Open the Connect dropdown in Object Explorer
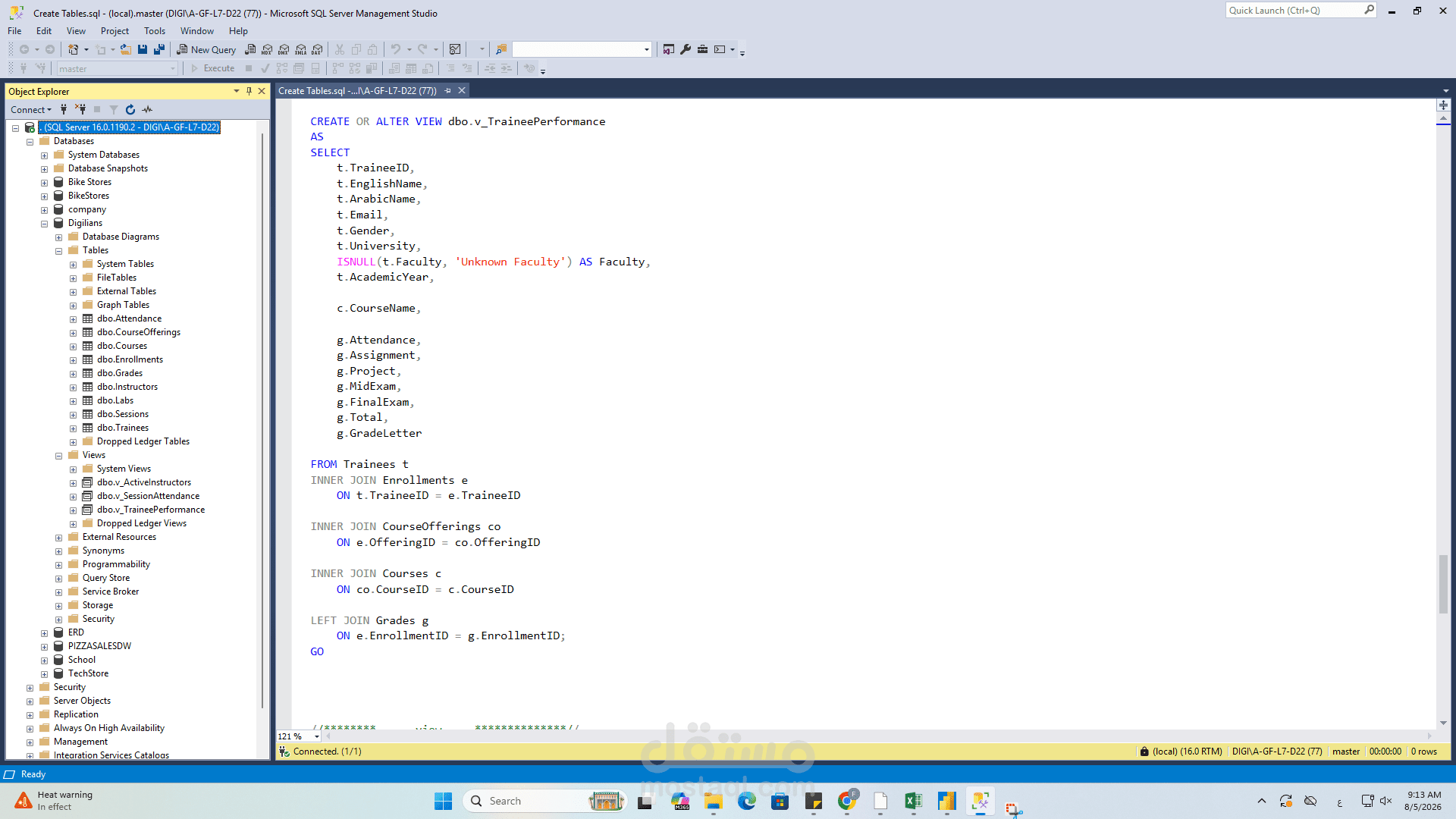Screen dimensions: 1456x819 (31, 109)
